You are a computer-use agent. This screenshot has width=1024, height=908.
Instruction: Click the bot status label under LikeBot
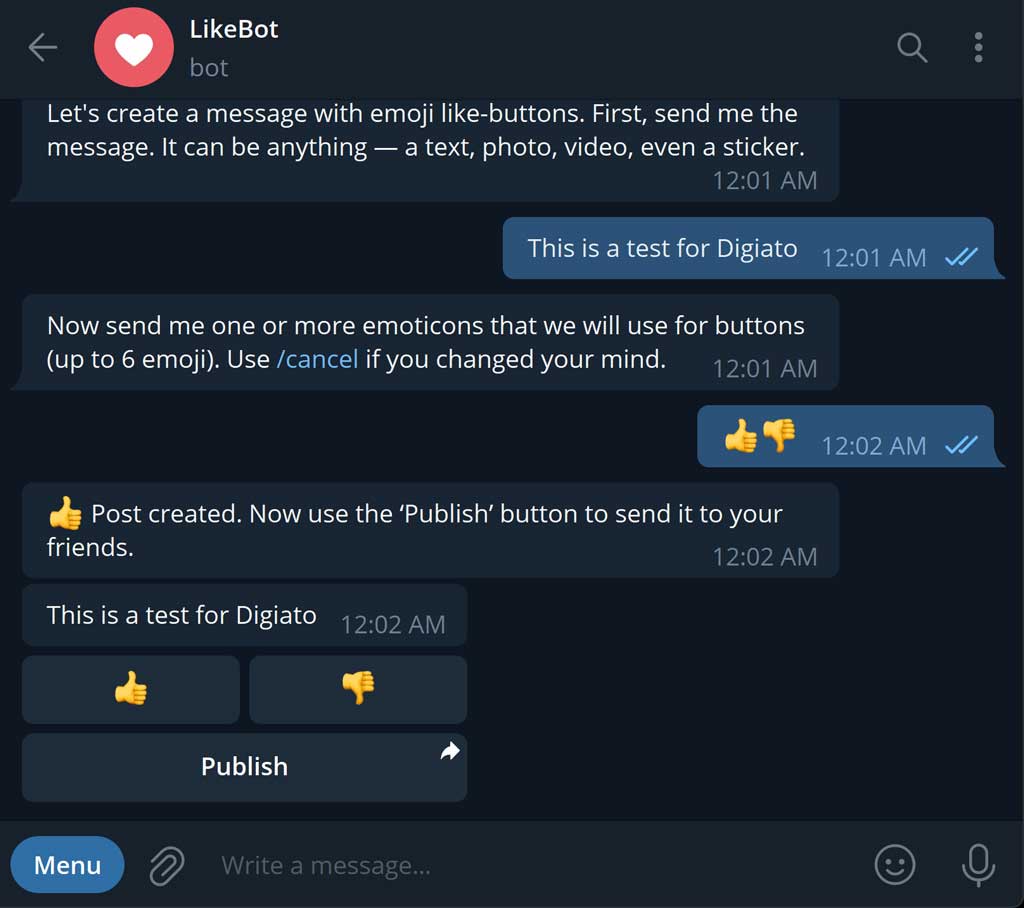[x=209, y=68]
